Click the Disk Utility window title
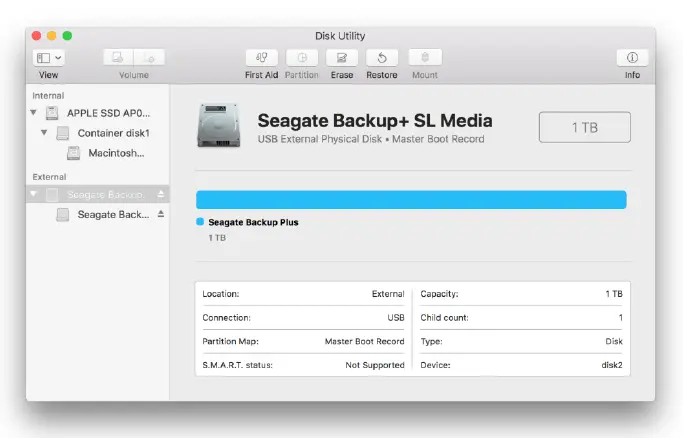The image size is (683, 438). pos(340,36)
